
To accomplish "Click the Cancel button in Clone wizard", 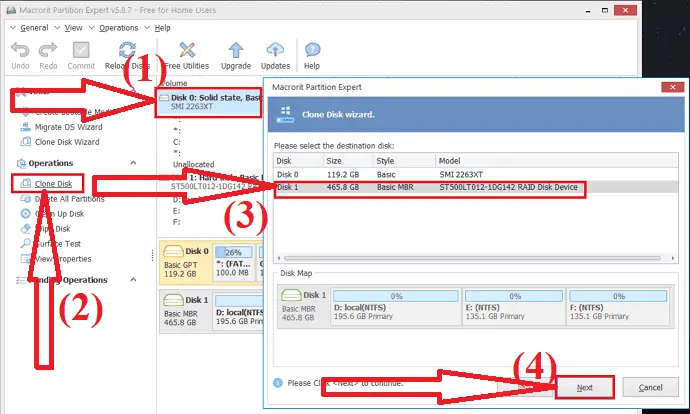I will (650, 387).
